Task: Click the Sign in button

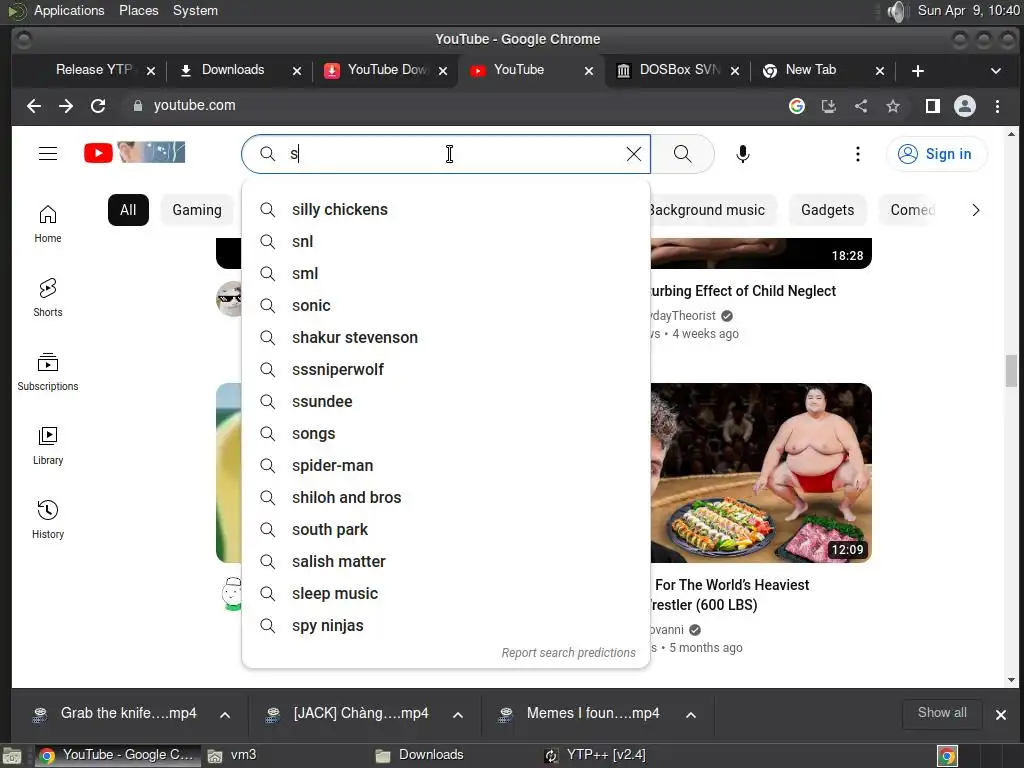Action: (936, 154)
